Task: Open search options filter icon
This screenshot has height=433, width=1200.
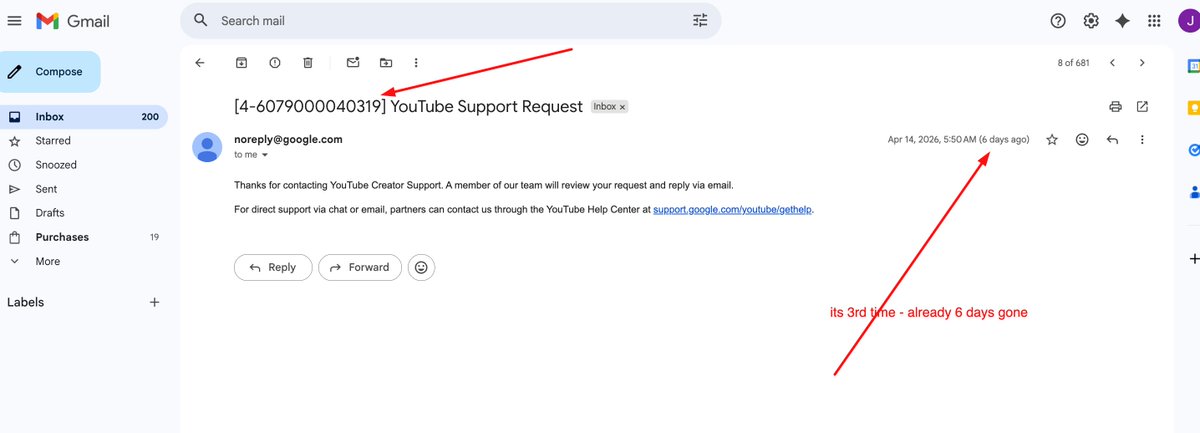Action: pyautogui.click(x=700, y=20)
